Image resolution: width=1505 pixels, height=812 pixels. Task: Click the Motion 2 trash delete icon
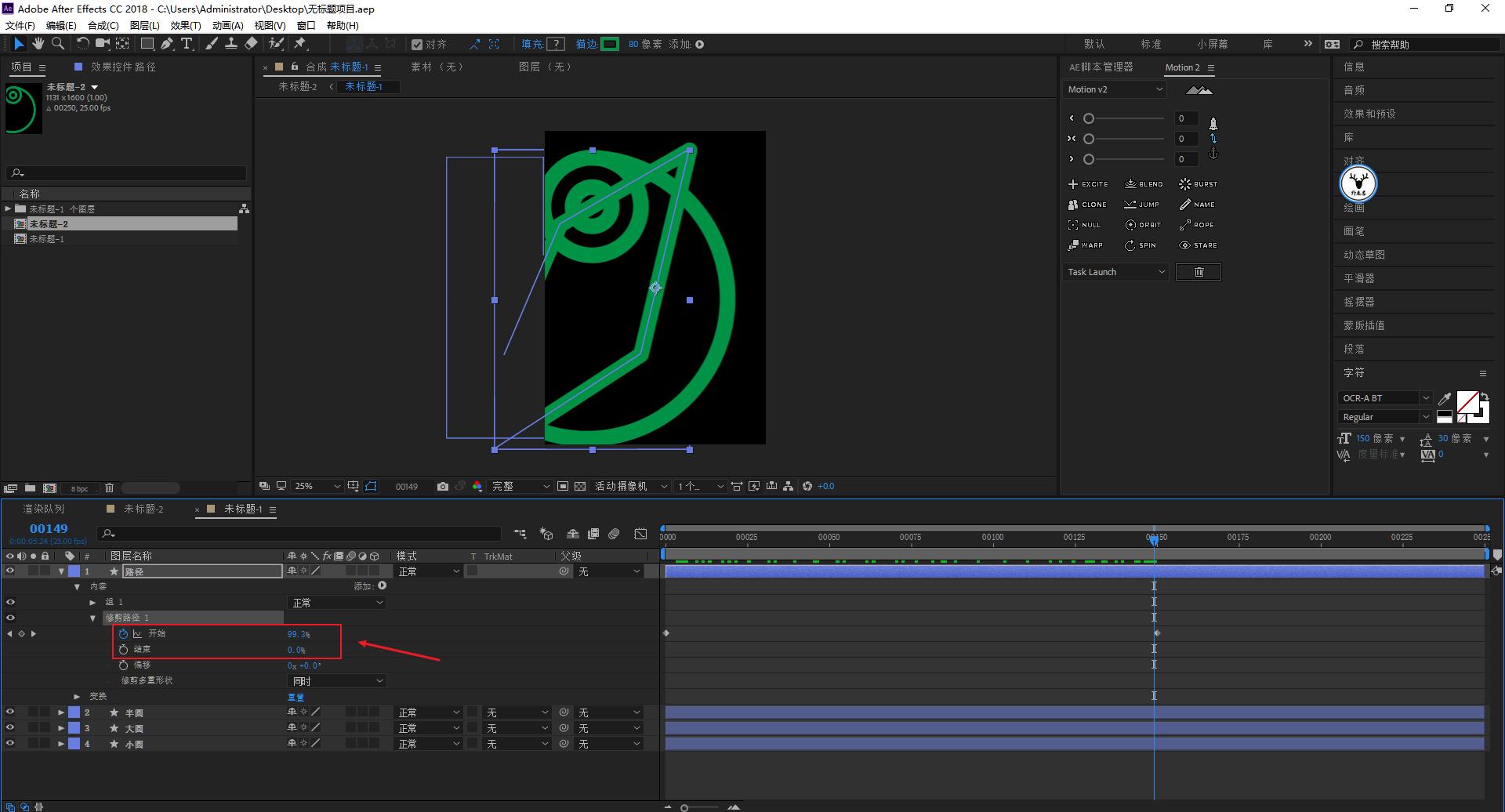1198,272
